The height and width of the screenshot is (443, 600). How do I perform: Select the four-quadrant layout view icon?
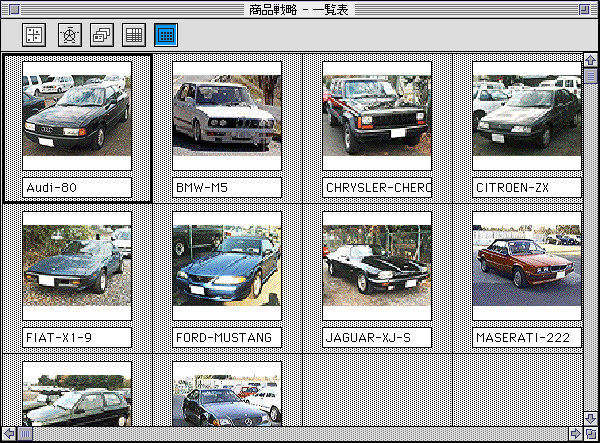tap(34, 35)
